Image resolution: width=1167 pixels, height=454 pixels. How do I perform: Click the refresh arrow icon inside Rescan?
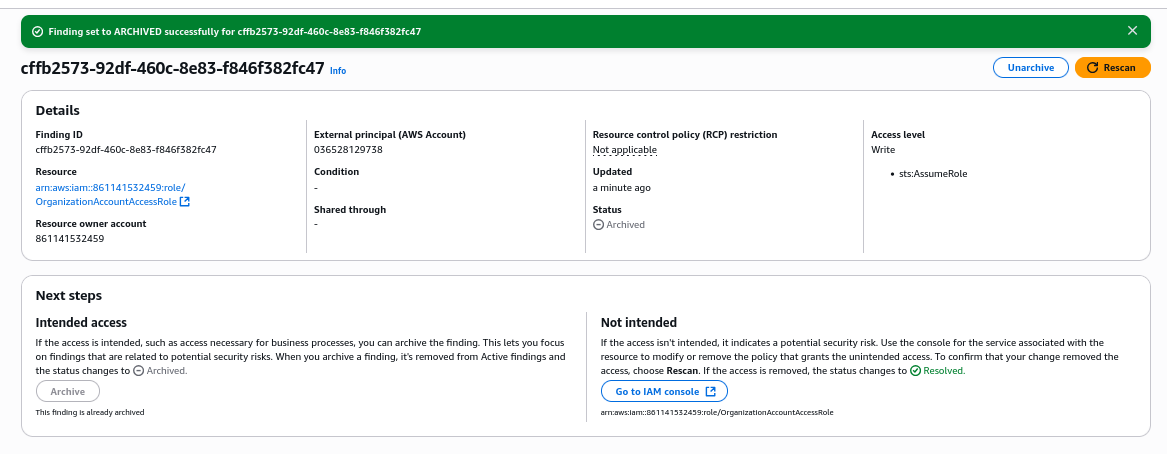pyautogui.click(x=1093, y=68)
